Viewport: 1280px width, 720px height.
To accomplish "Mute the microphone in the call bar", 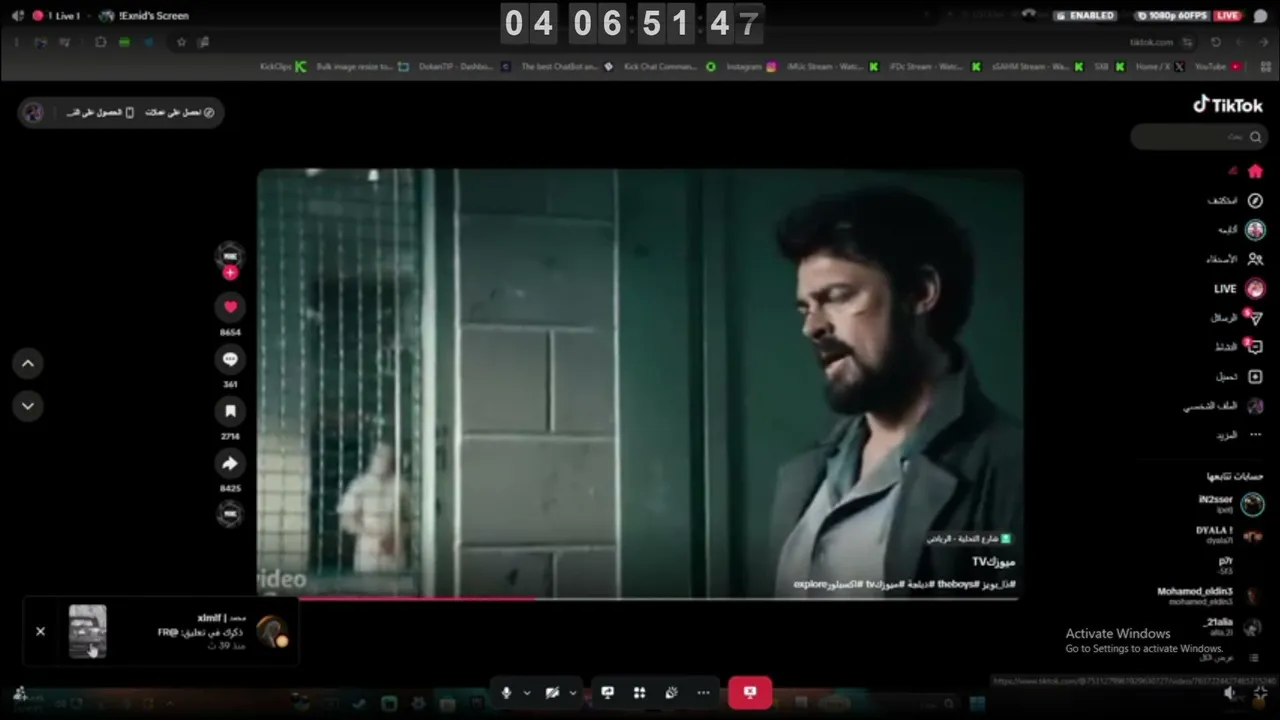I will coord(506,692).
